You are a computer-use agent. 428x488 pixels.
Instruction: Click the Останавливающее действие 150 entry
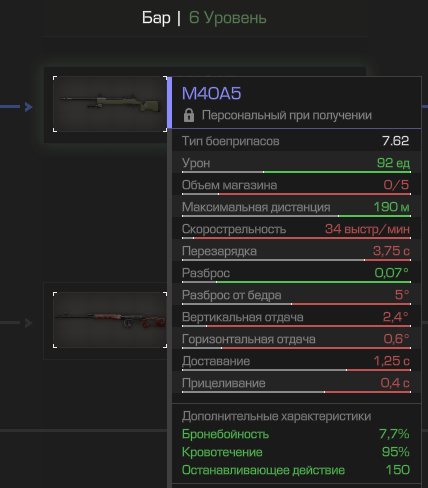[x=296, y=470]
